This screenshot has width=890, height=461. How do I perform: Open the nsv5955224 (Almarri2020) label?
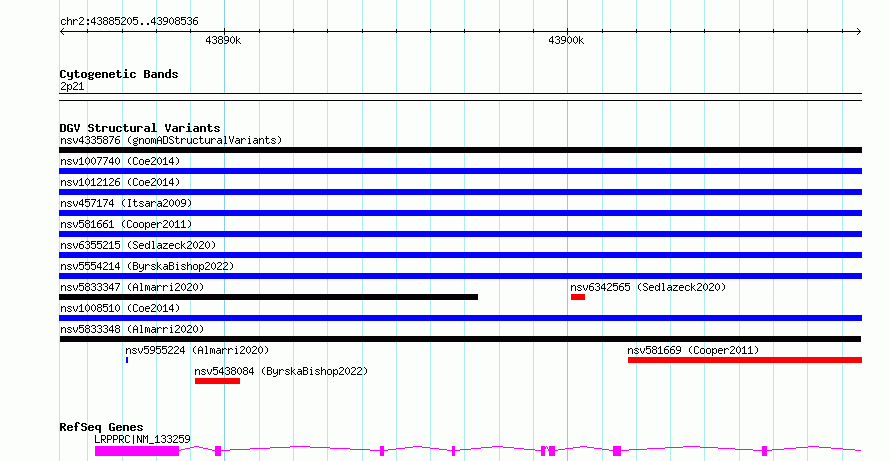(197, 350)
